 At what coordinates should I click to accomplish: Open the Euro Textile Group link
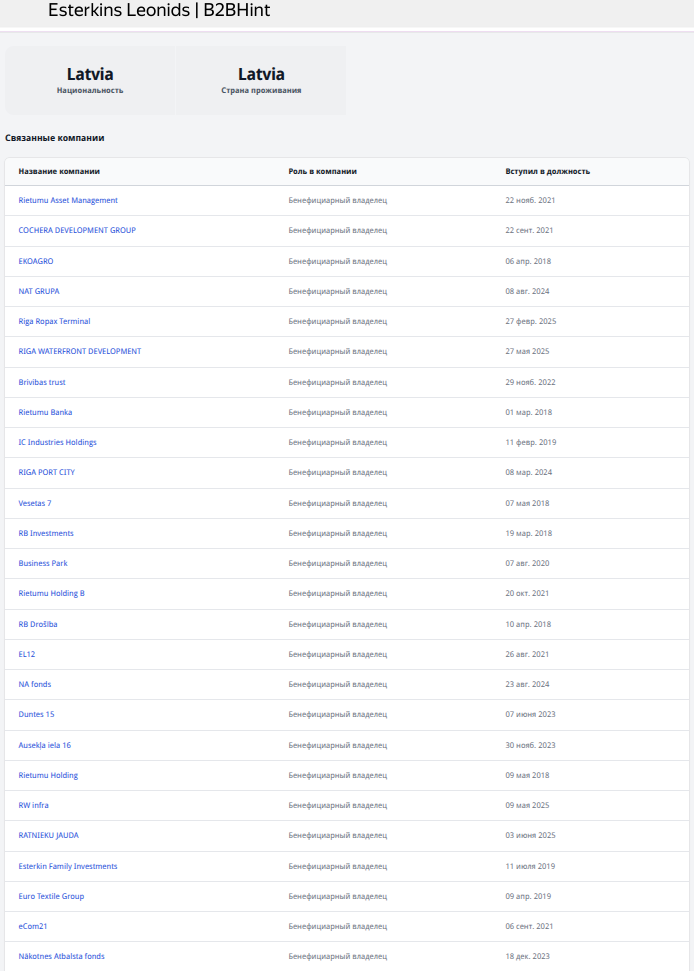point(51,896)
